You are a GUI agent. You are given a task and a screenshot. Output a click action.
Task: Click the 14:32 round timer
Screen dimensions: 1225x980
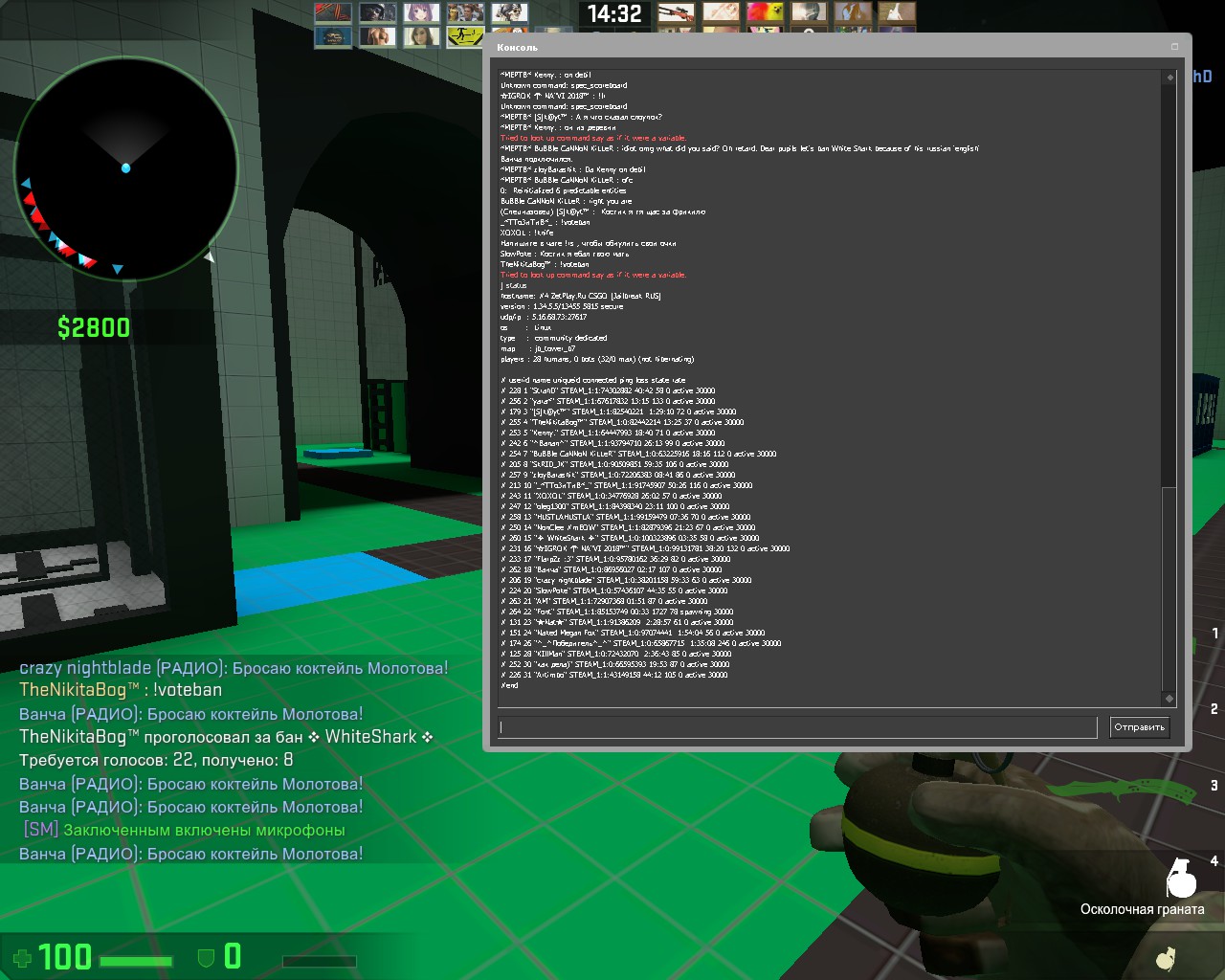614,14
